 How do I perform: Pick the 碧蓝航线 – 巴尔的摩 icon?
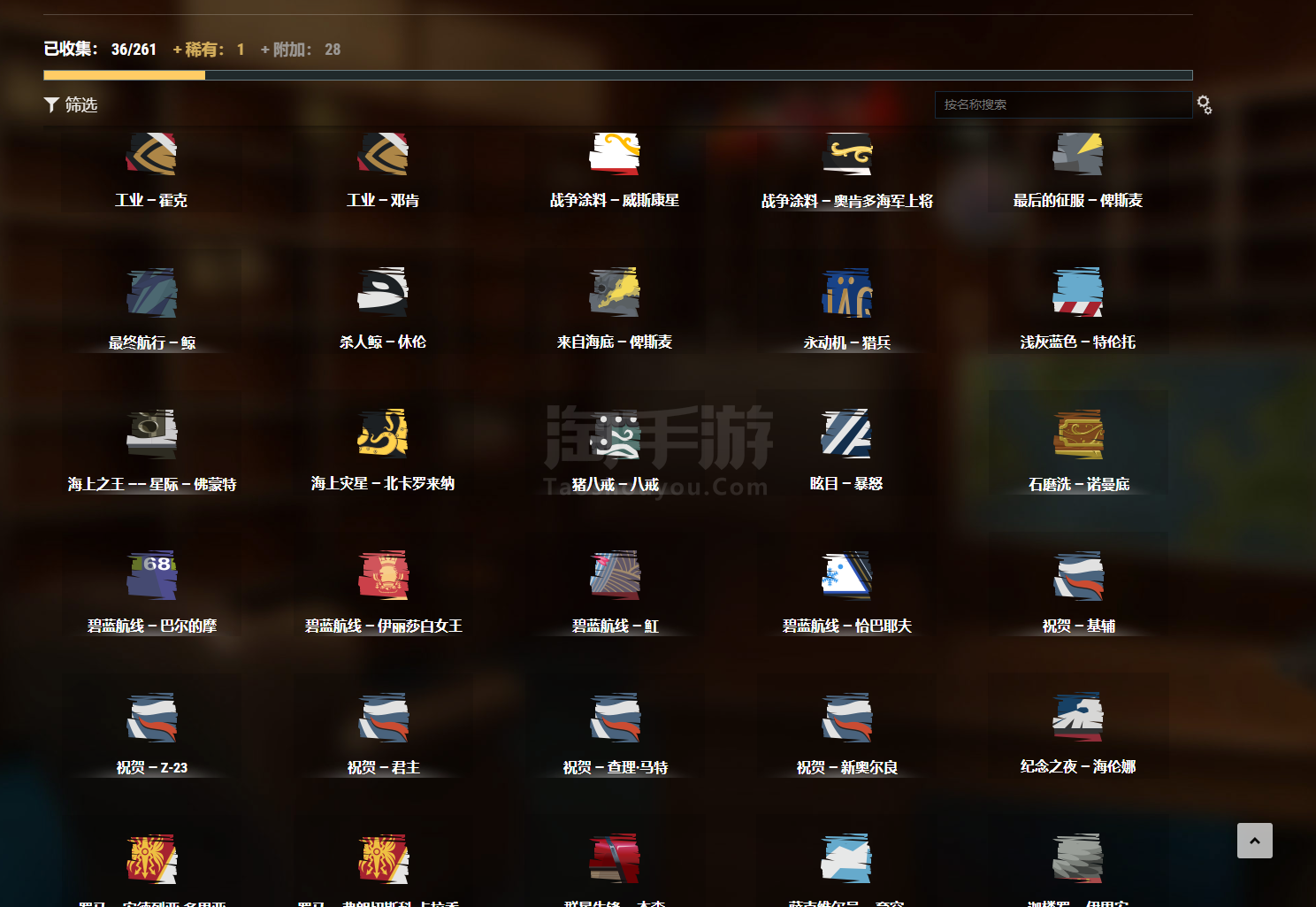(x=151, y=575)
